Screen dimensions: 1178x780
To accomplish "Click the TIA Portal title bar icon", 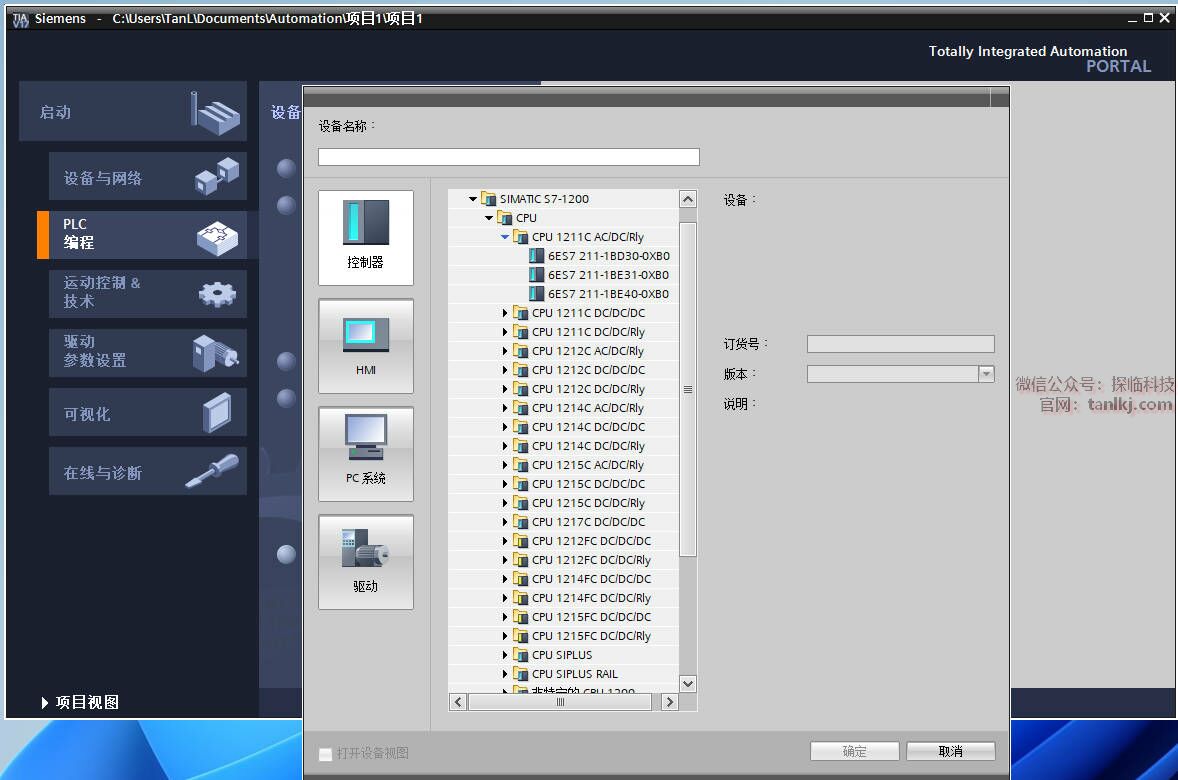I will (x=20, y=20).
